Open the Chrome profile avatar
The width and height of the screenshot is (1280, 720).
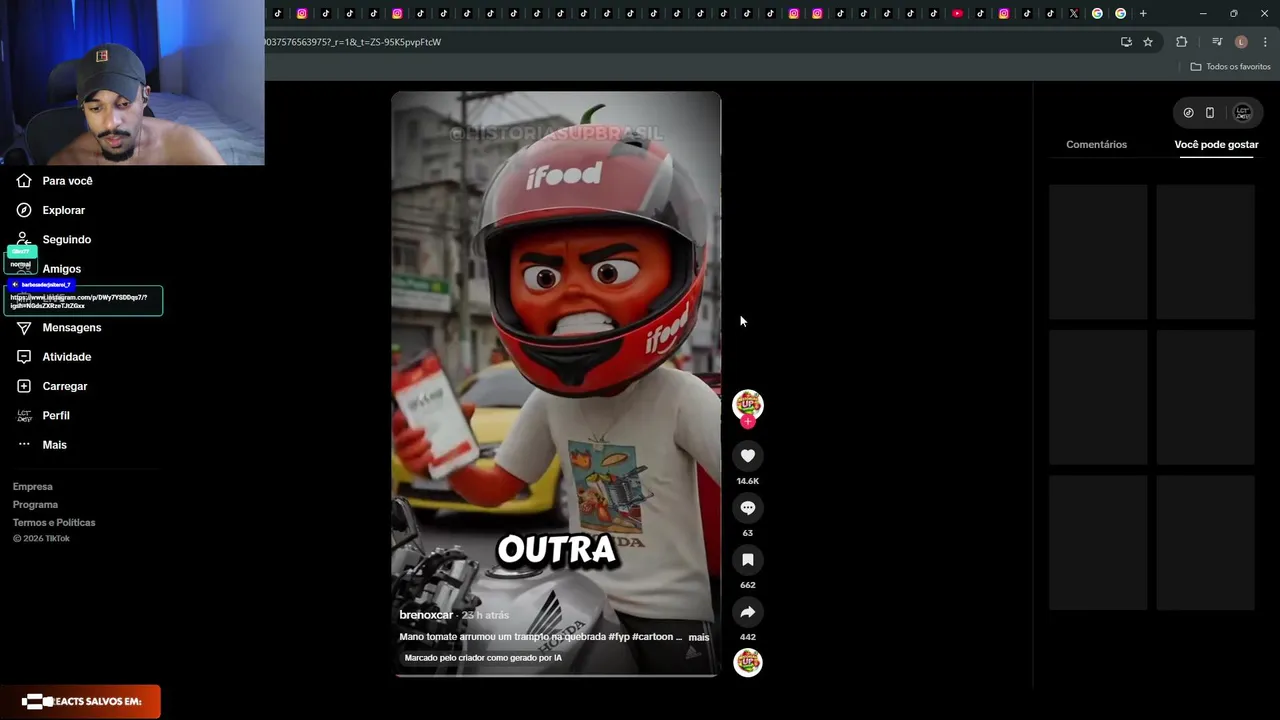click(x=1241, y=42)
